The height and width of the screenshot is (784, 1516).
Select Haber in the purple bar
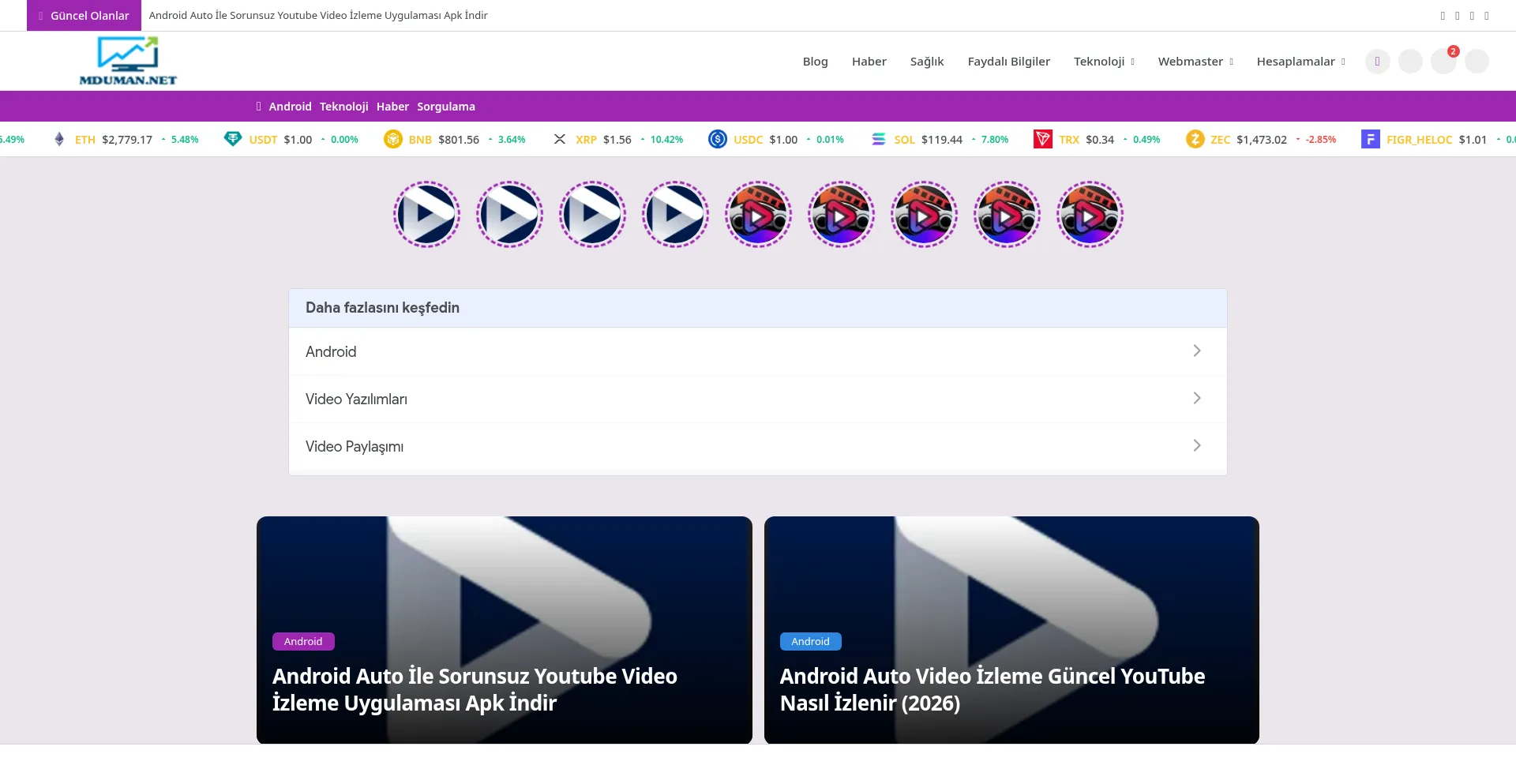(x=392, y=107)
